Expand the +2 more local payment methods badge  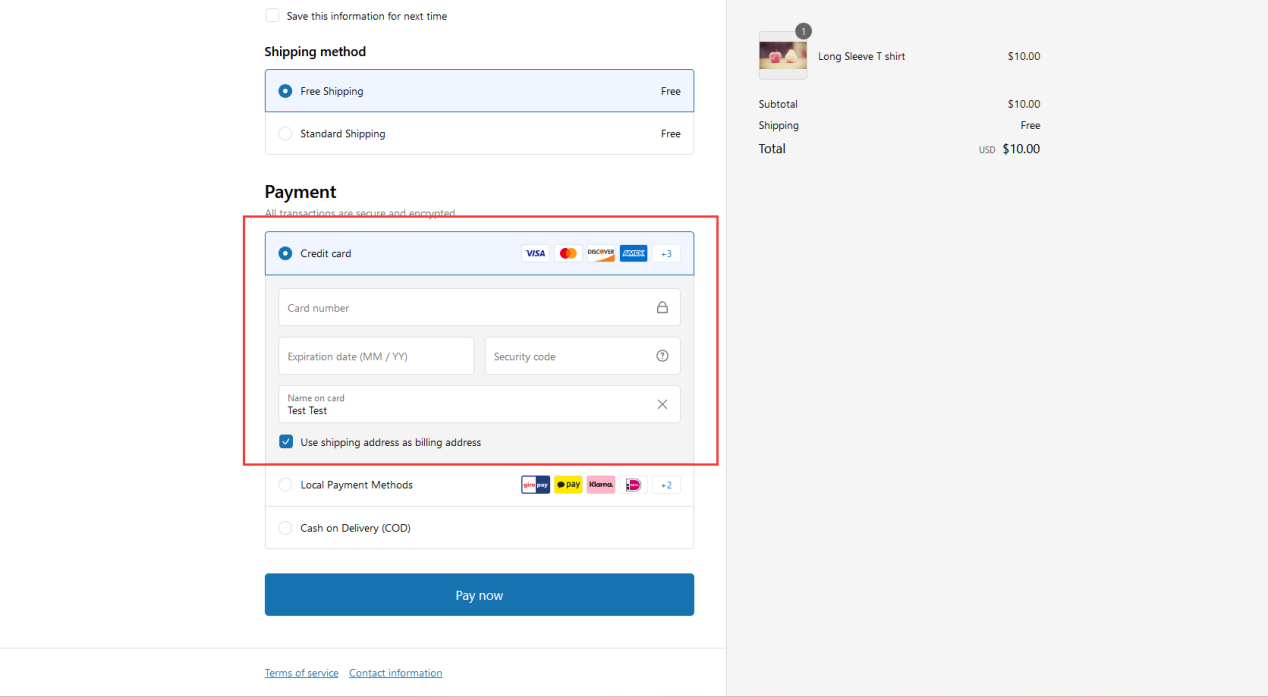tap(666, 485)
